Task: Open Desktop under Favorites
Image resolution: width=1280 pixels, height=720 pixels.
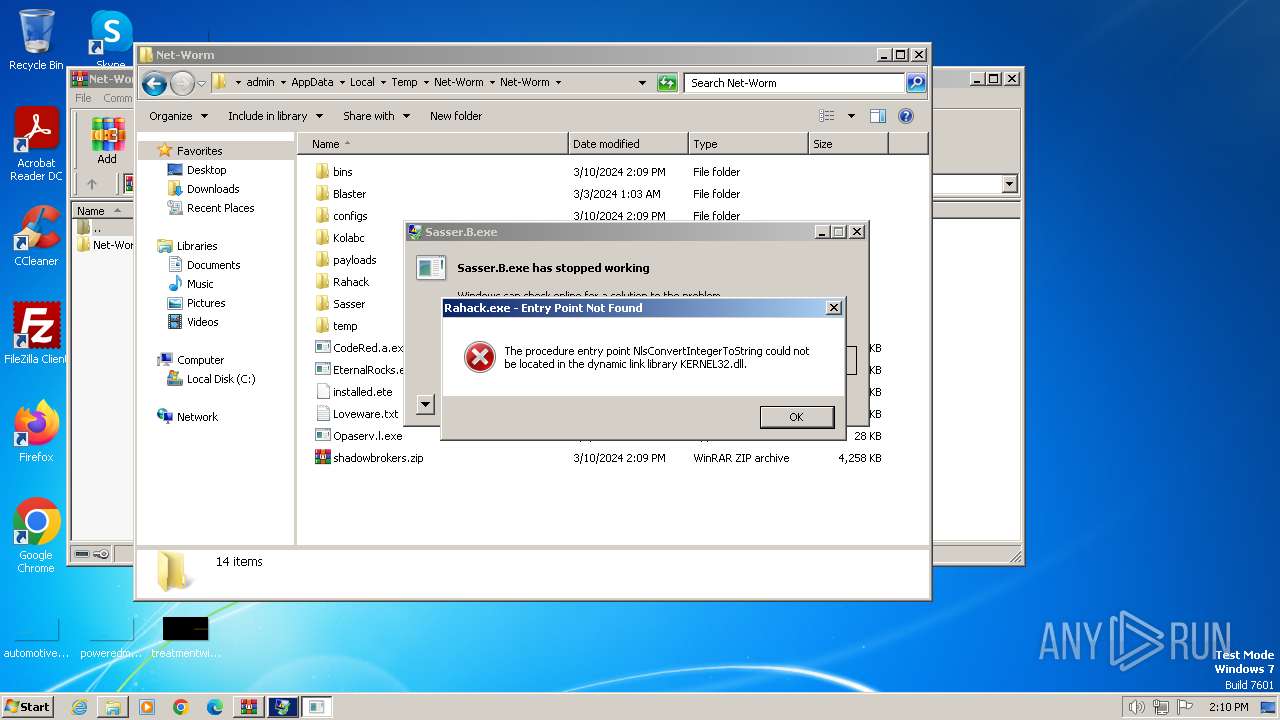Action: pyautogui.click(x=206, y=170)
